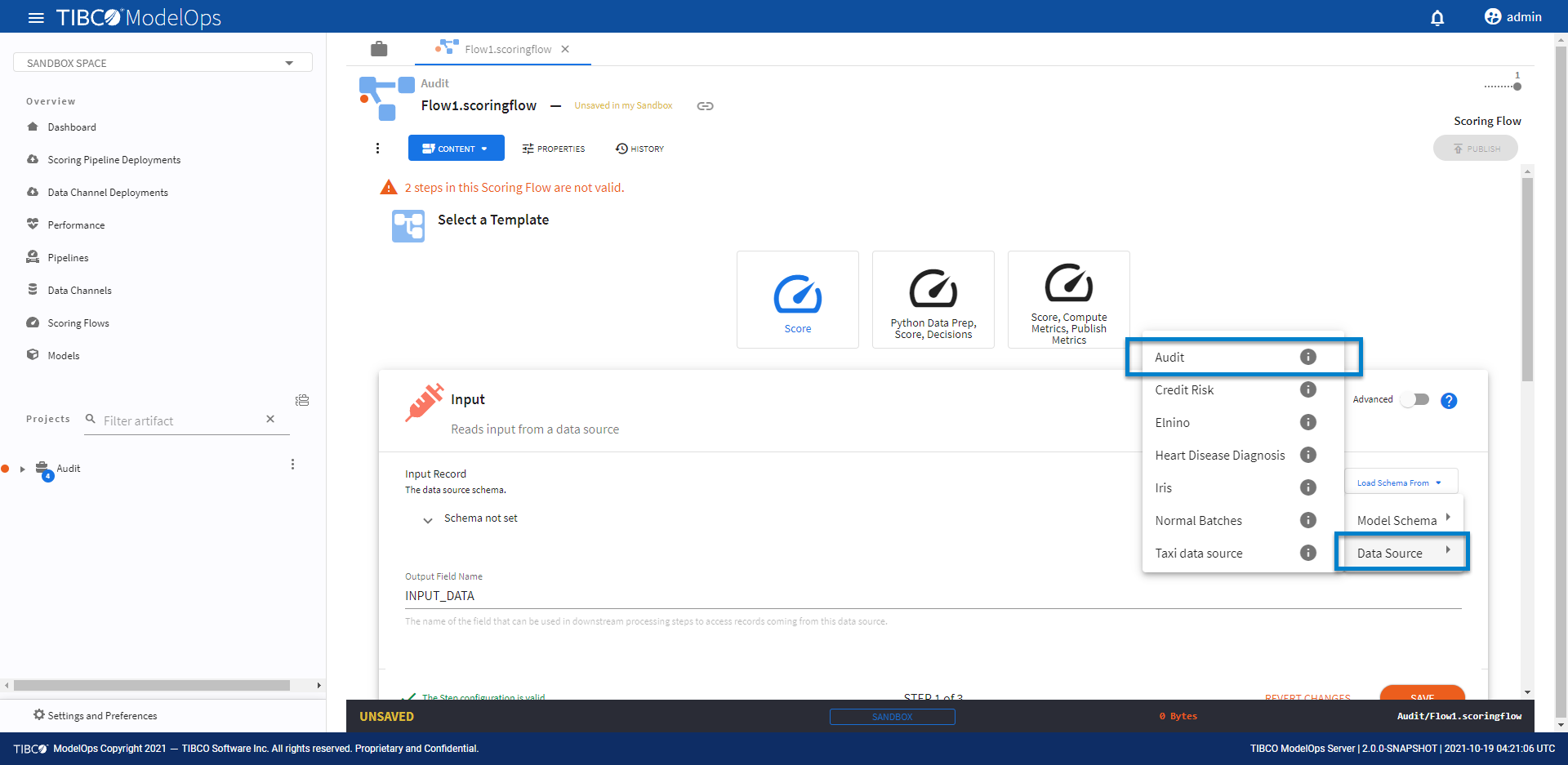This screenshot has width=1568, height=765.
Task: View info icon for Heart Disease Diagnosis
Action: pyautogui.click(x=1308, y=455)
